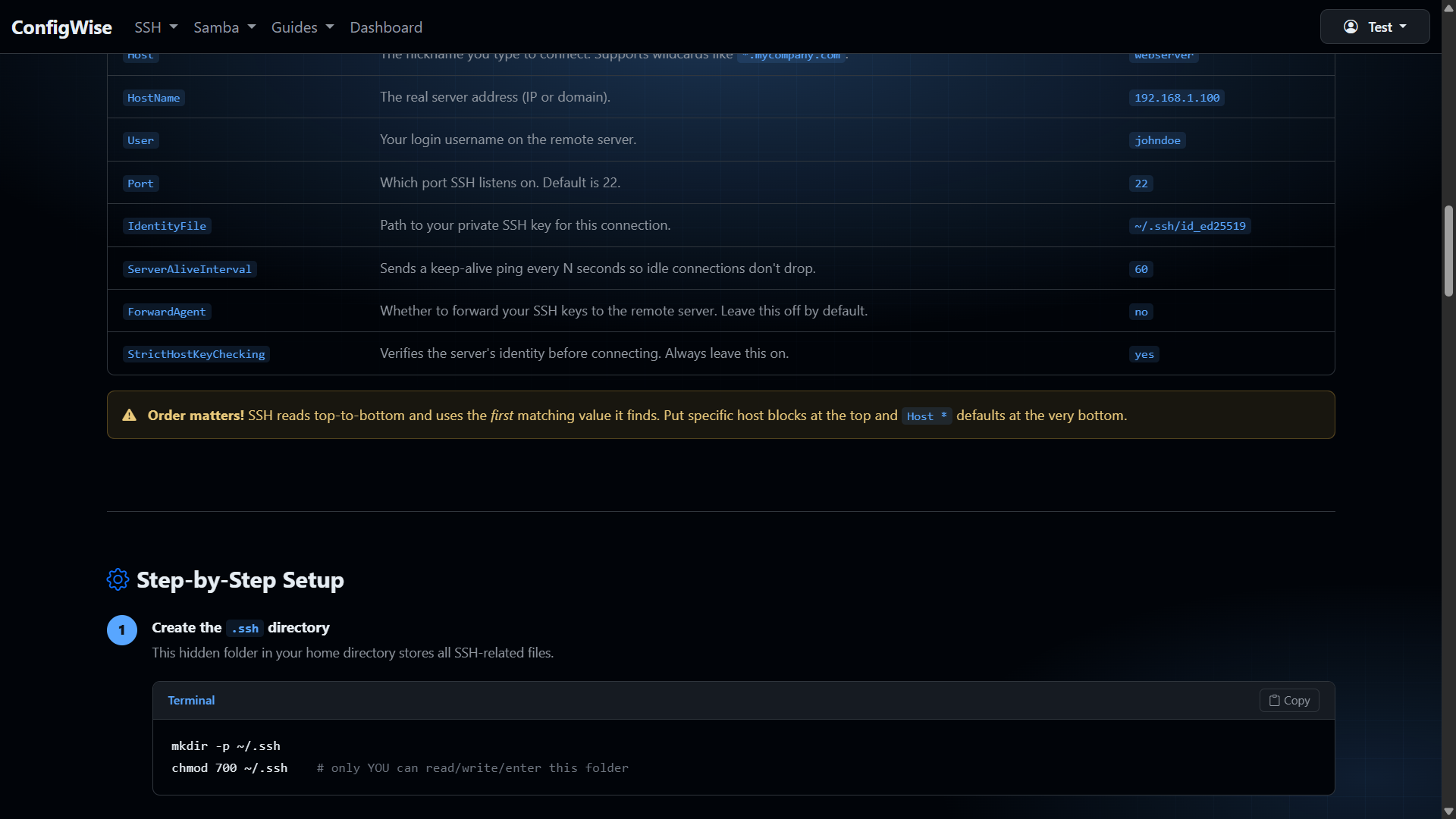
Task: Click the page's vertical scrollbar thumb
Action: tap(1448, 250)
